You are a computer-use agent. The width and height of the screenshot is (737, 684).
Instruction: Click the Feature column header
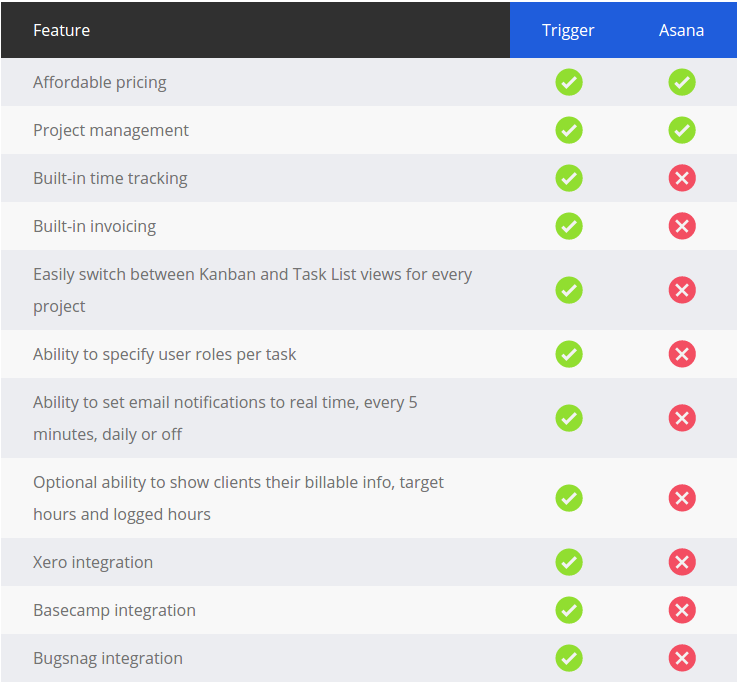61,31
